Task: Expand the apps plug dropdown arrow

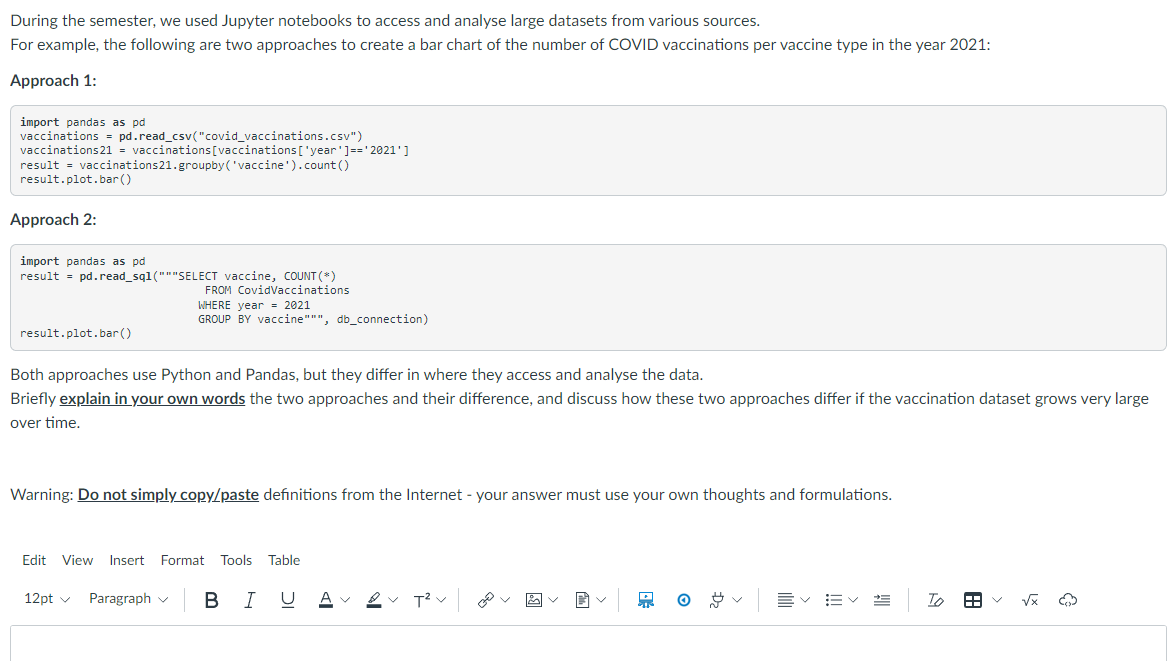Action: click(737, 600)
